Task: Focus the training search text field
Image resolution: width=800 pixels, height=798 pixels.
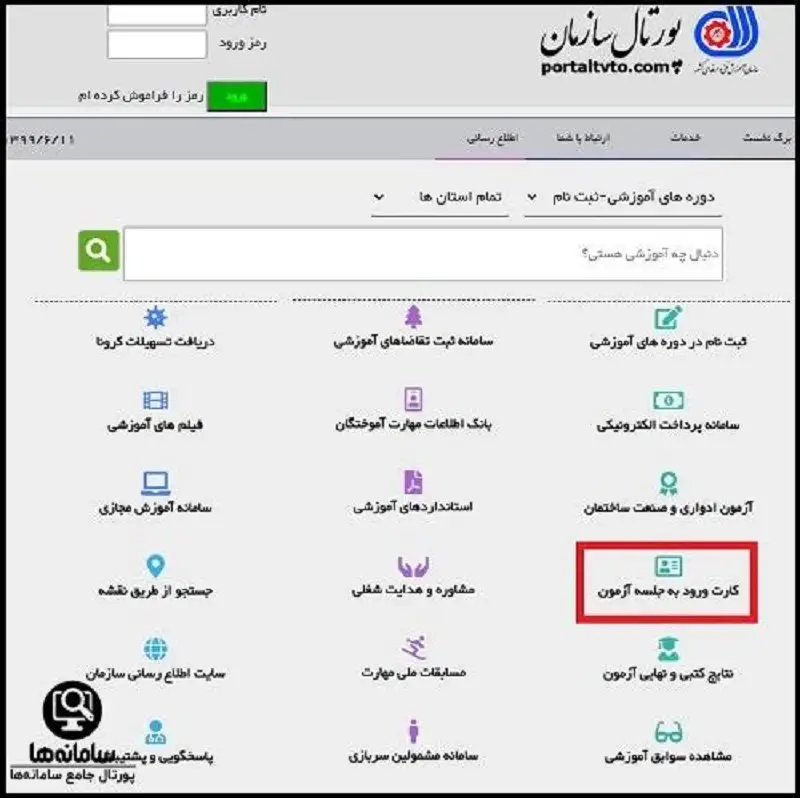Action: (423, 254)
